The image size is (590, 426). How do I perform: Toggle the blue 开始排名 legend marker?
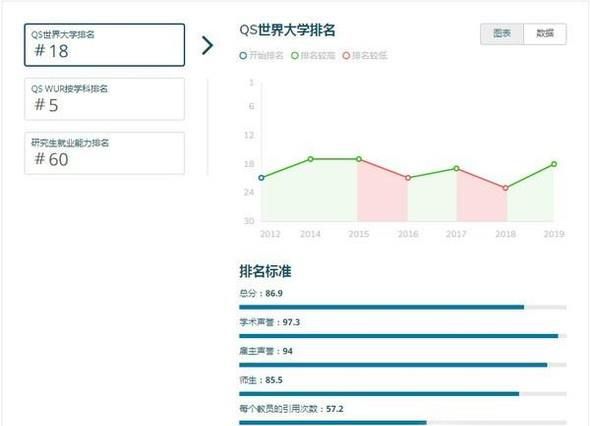[x=243, y=56]
